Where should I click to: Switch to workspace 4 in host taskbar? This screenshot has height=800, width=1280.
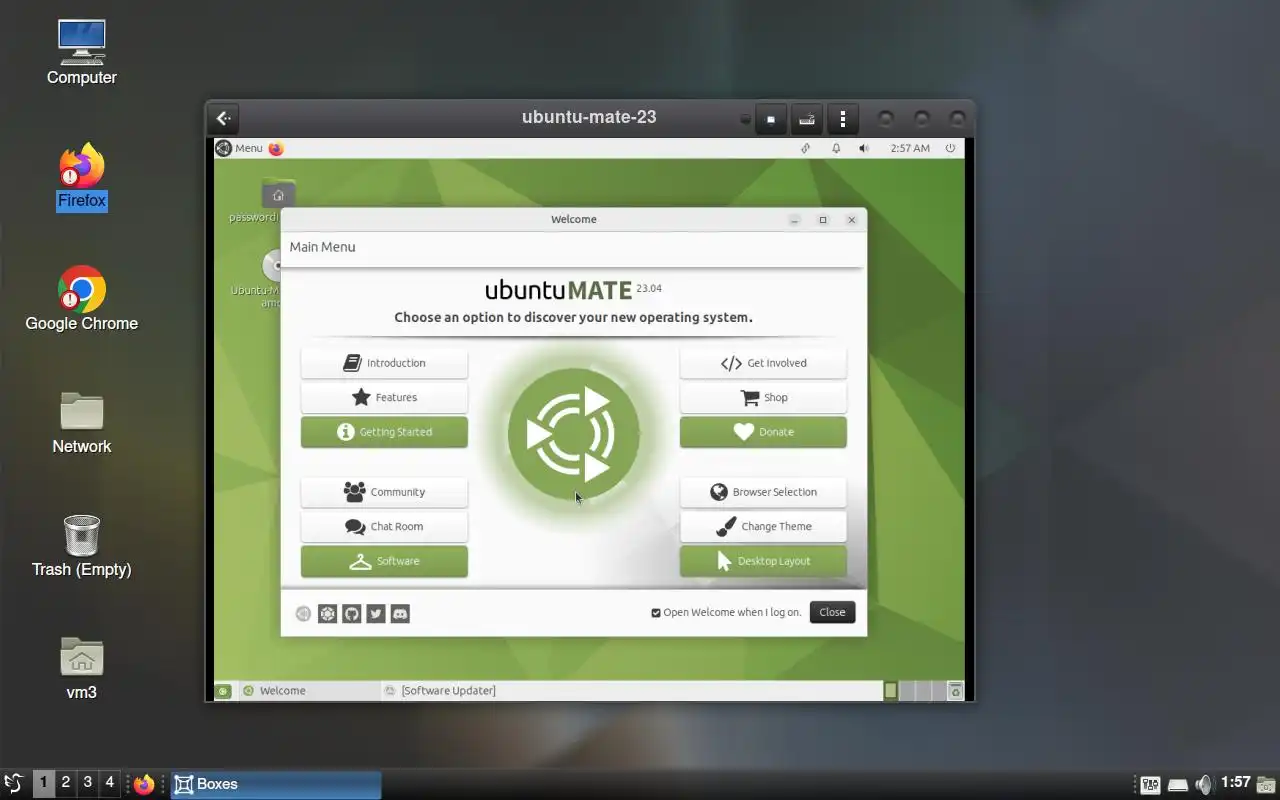point(109,783)
